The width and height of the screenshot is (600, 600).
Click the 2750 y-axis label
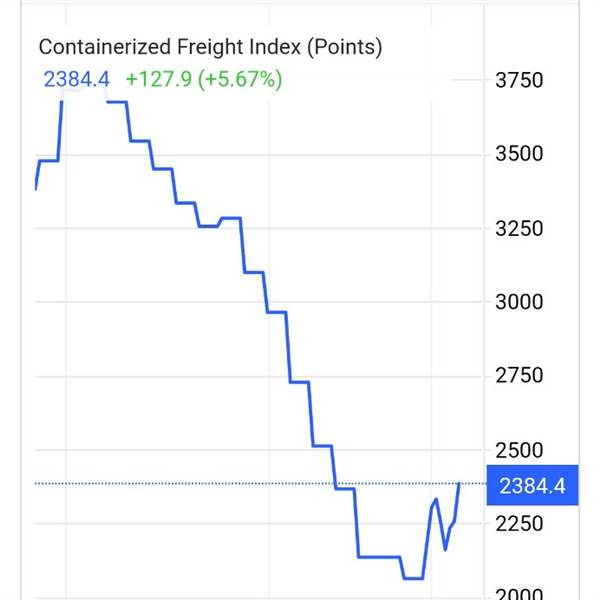coord(519,376)
